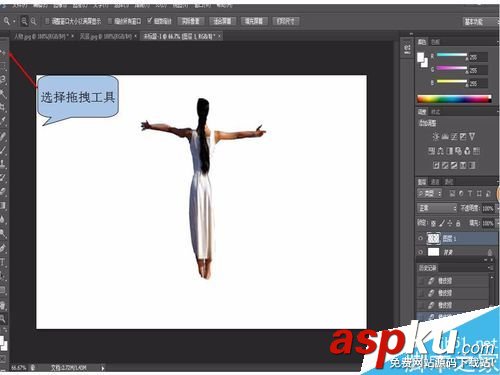Add a Threshold adjustment

point(454,165)
